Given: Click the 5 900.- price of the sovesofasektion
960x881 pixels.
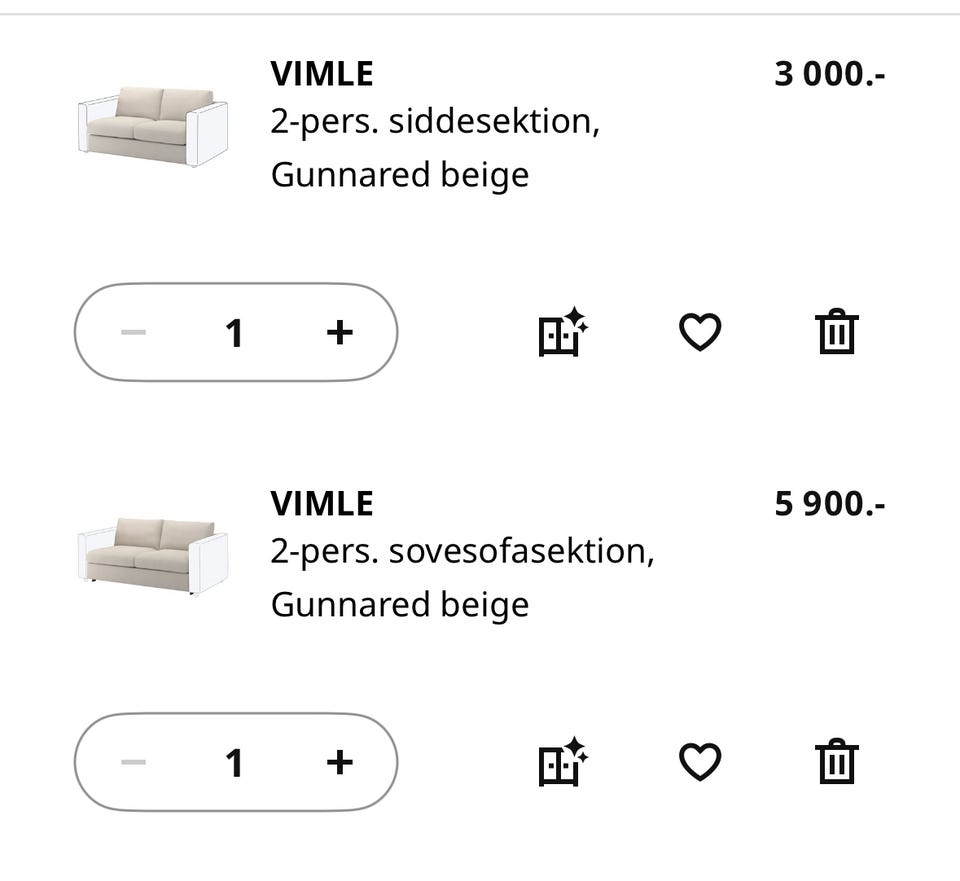Looking at the screenshot, I should tap(829, 502).
